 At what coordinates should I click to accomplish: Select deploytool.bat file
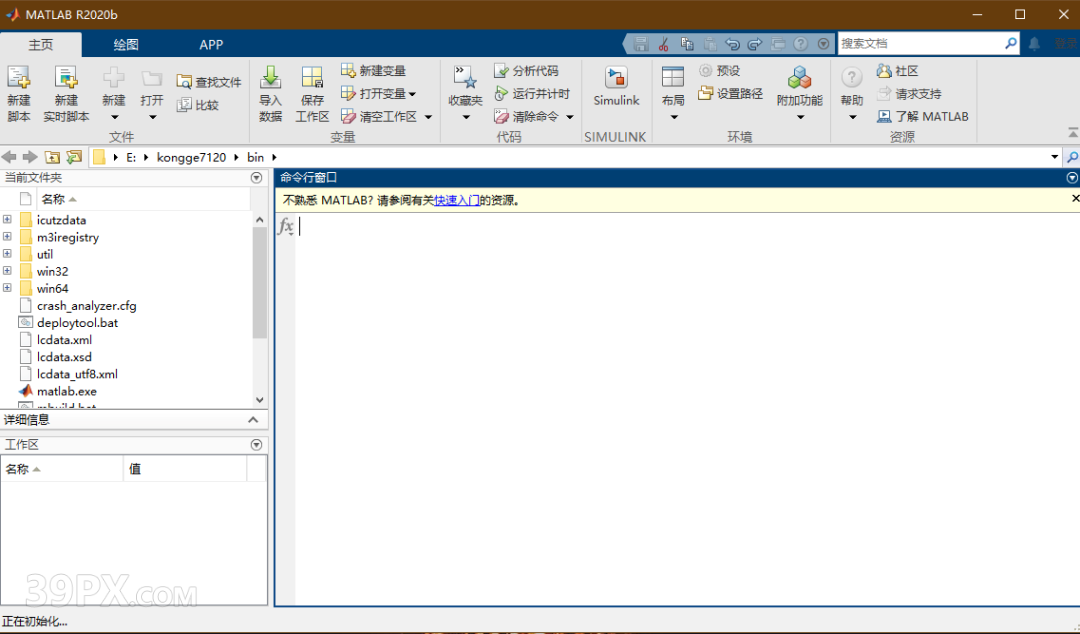[77, 323]
